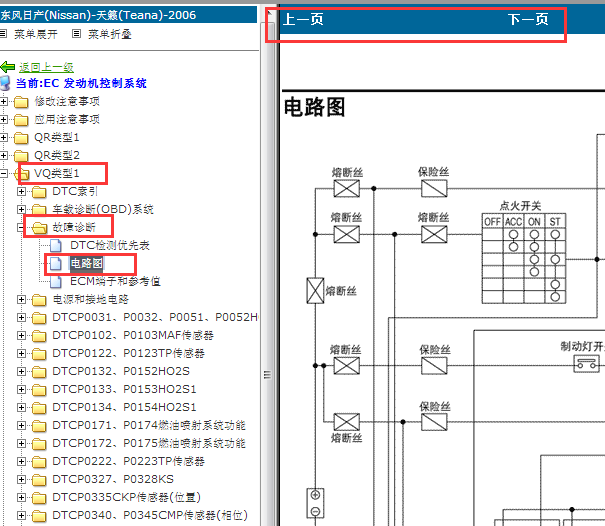605x526 pixels.
Task: Expand the DTCP0102、P0103MAF传感器 node
Action: click(22, 335)
